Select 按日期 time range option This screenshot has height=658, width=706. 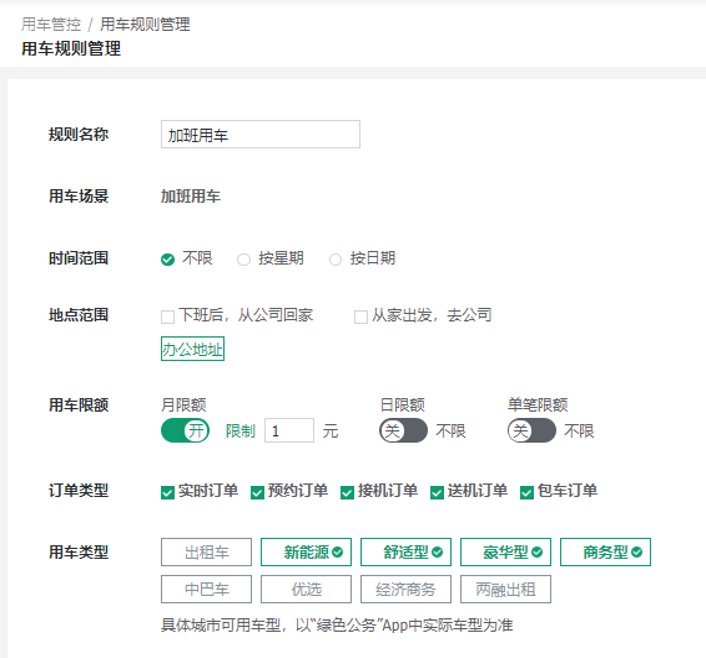(x=336, y=259)
